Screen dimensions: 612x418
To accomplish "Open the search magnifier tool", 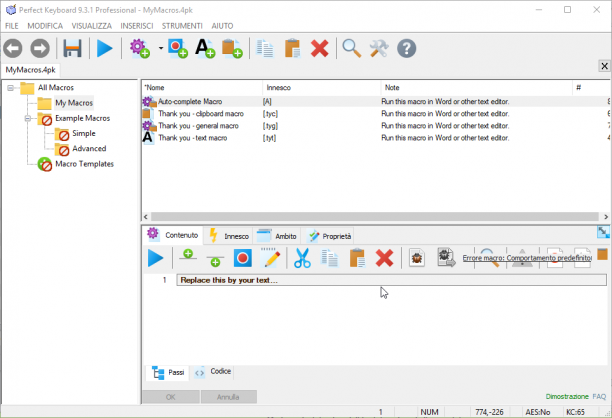I will 351,48.
